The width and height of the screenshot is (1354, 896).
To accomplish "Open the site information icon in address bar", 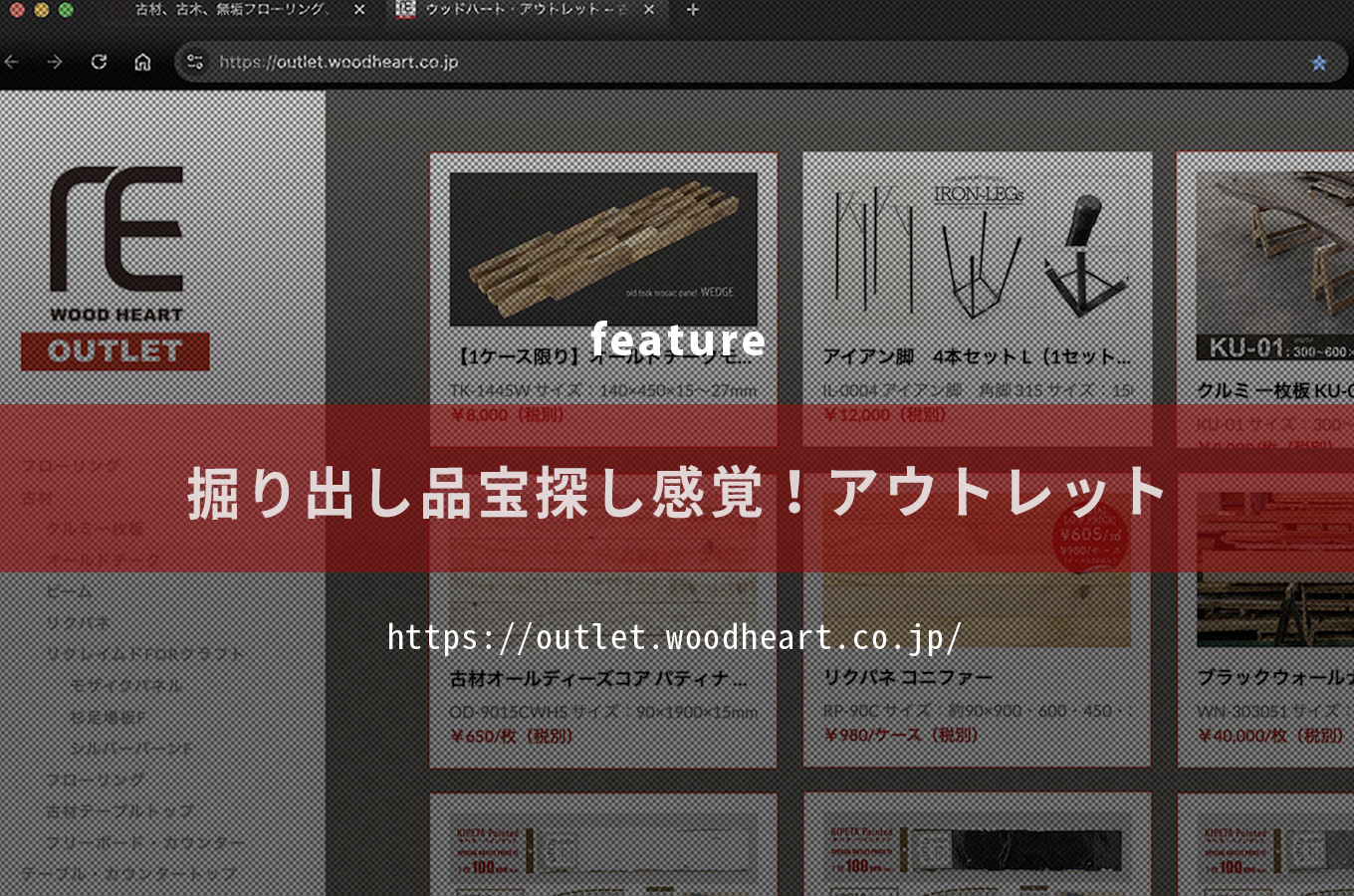I will click(195, 62).
